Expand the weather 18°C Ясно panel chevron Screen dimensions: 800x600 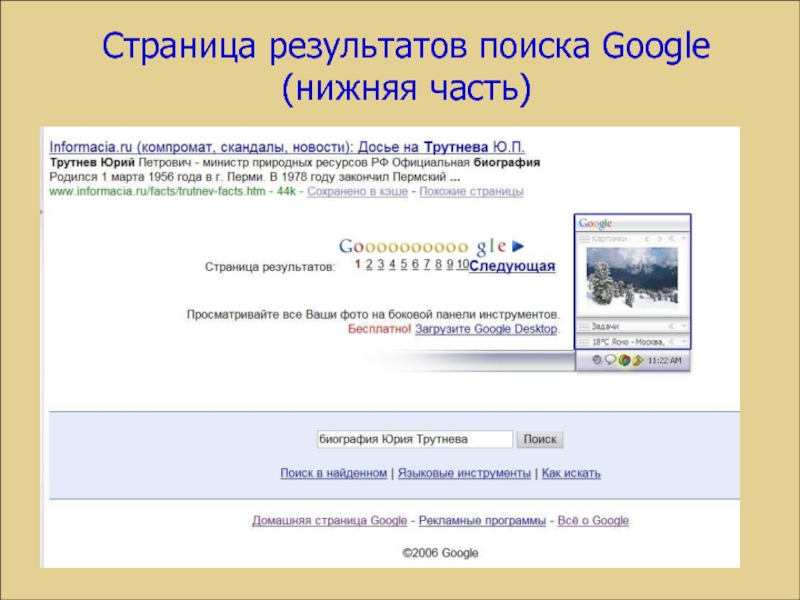(671, 341)
